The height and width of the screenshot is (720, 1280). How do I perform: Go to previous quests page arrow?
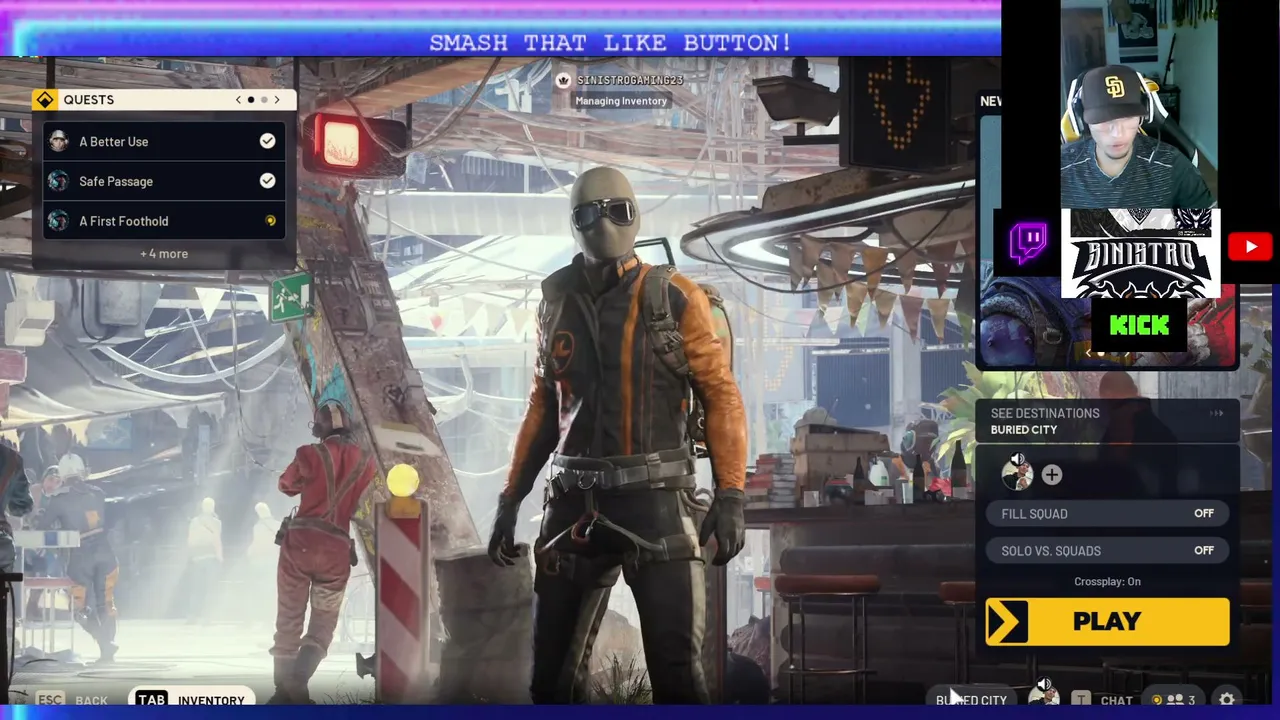click(238, 100)
